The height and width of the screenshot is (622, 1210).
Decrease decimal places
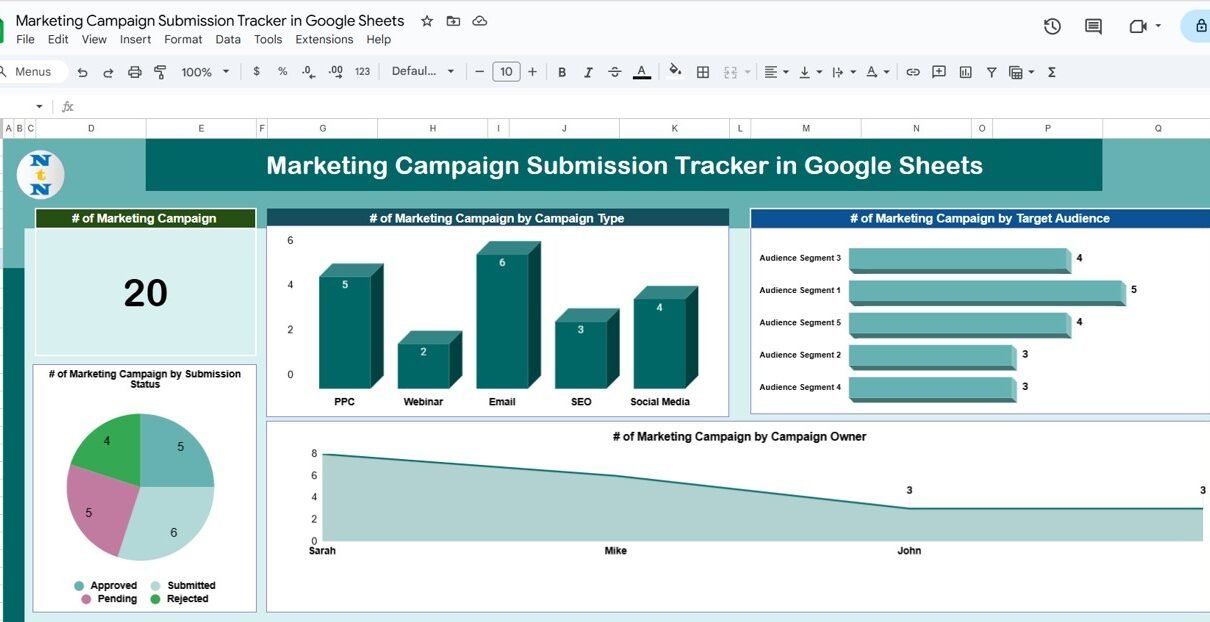coord(309,72)
